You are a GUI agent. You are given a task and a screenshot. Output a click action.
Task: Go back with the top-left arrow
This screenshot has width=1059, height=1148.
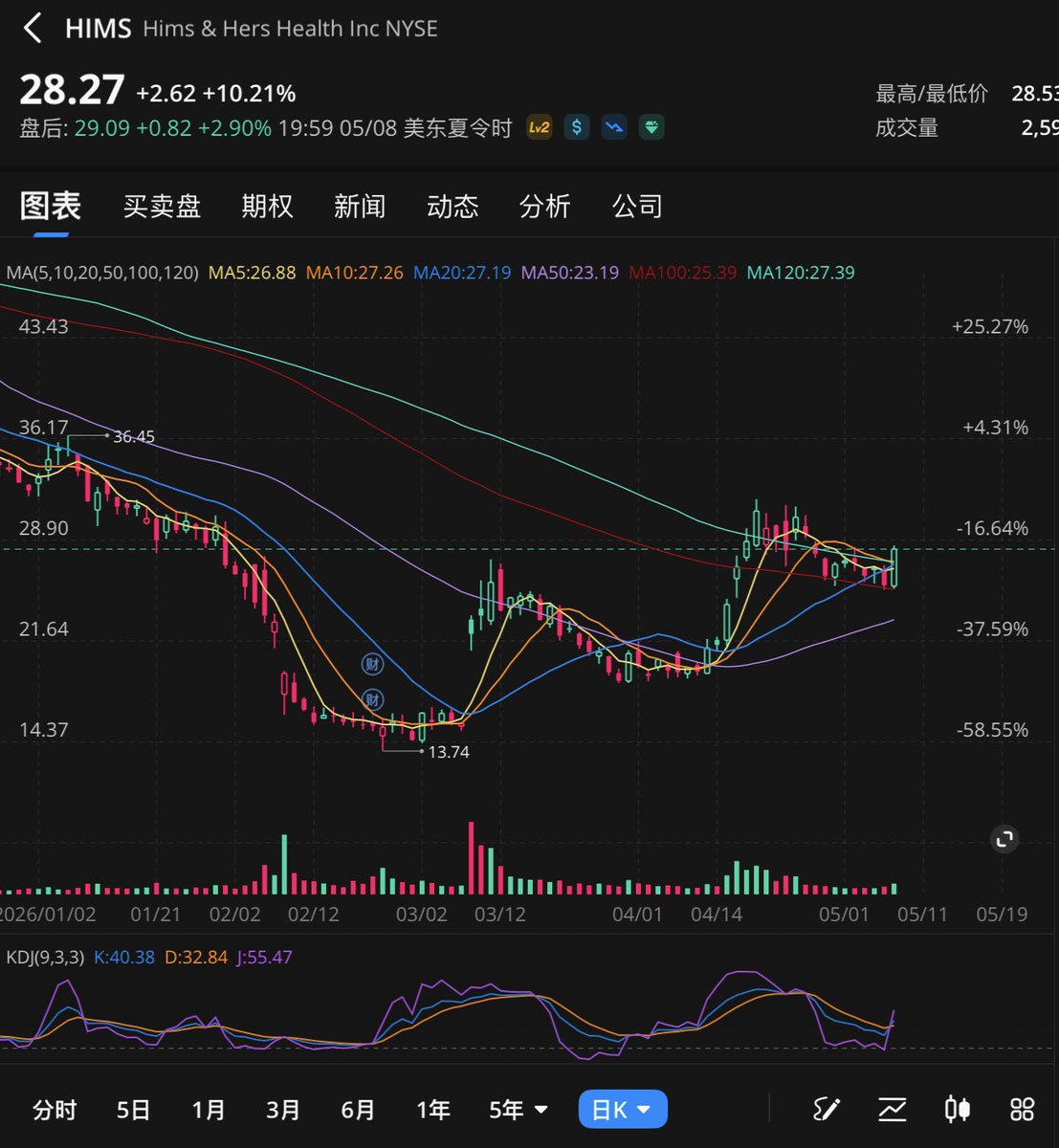33,29
